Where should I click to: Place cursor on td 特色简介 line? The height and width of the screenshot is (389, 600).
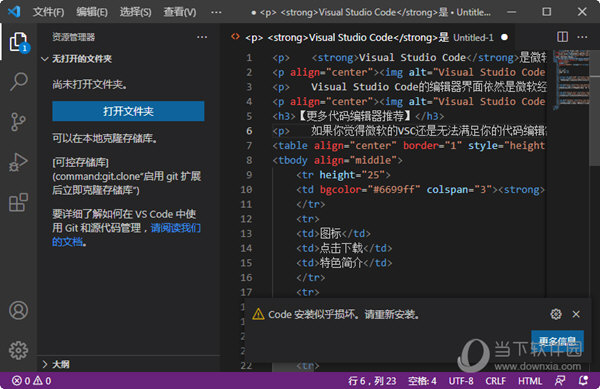pos(344,263)
